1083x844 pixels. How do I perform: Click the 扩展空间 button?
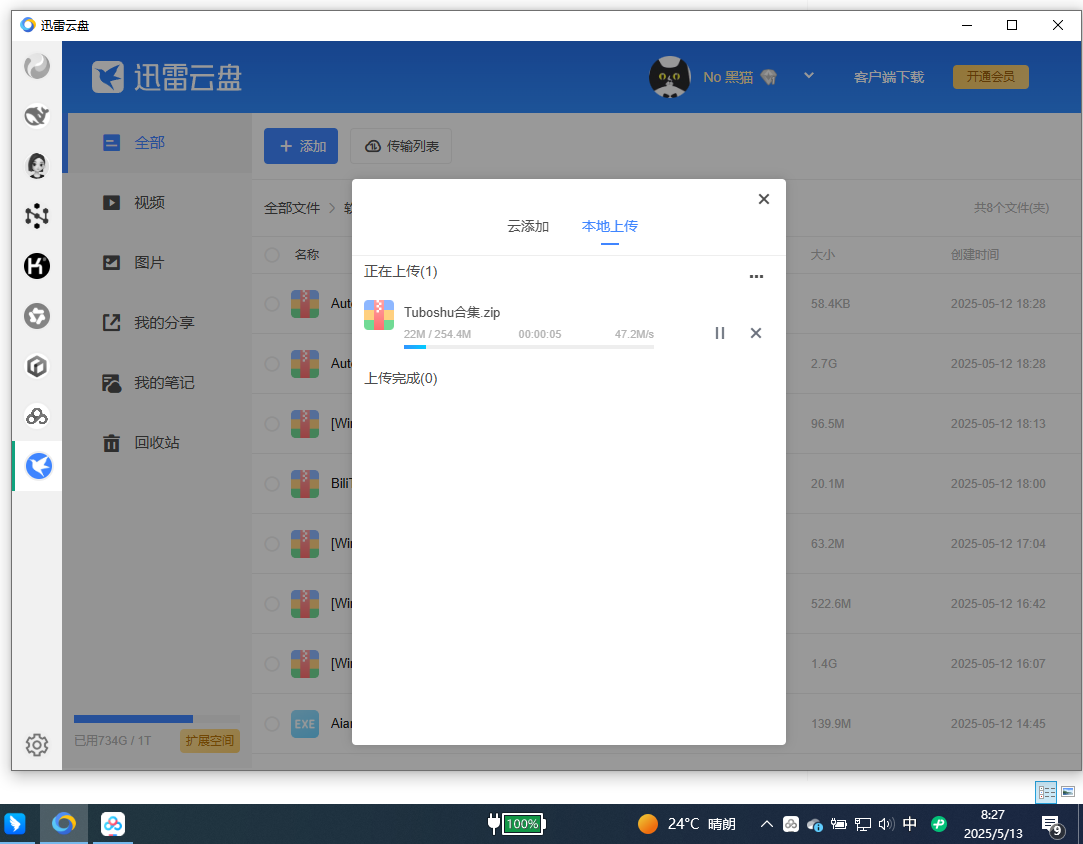click(x=209, y=740)
